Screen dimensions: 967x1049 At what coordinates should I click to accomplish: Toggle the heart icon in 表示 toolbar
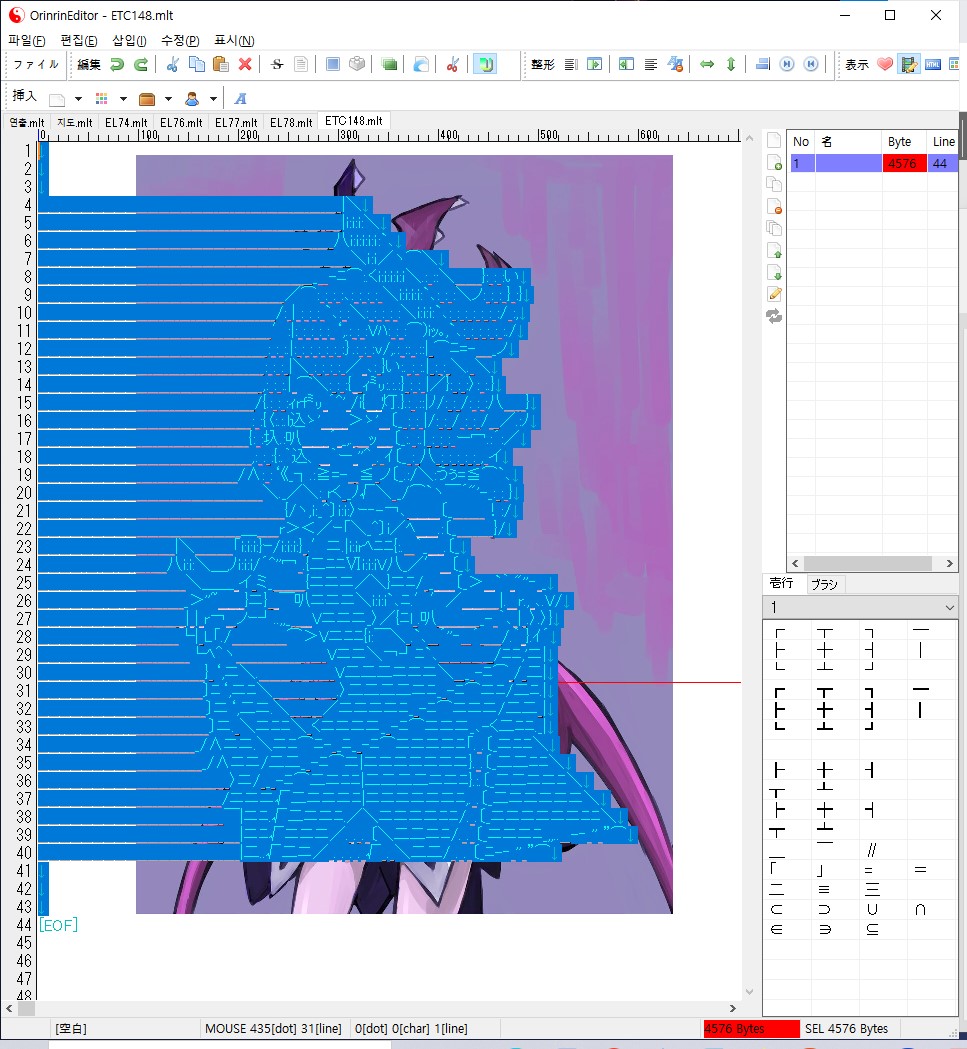click(x=884, y=65)
